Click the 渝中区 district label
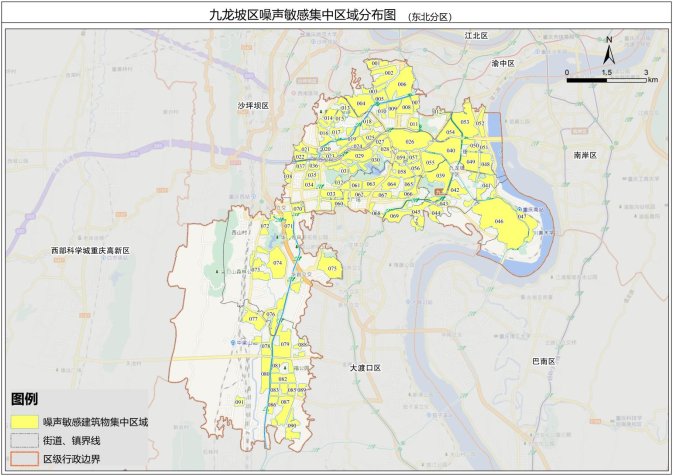This screenshot has height=476, width=673. tap(502, 63)
